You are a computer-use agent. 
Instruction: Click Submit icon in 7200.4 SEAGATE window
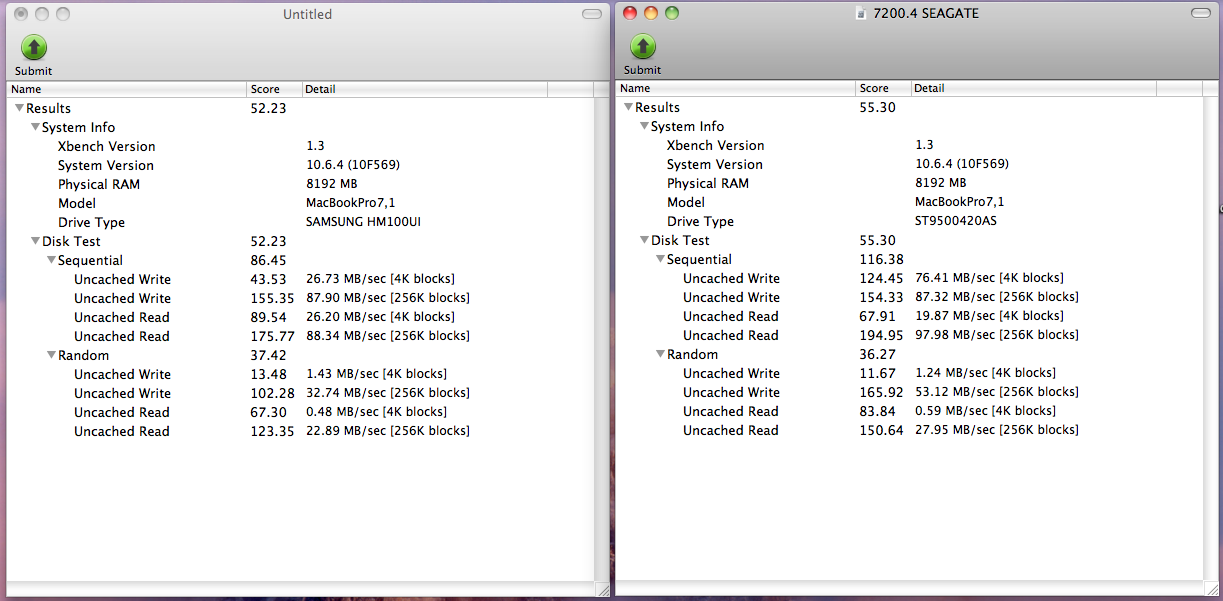(643, 46)
